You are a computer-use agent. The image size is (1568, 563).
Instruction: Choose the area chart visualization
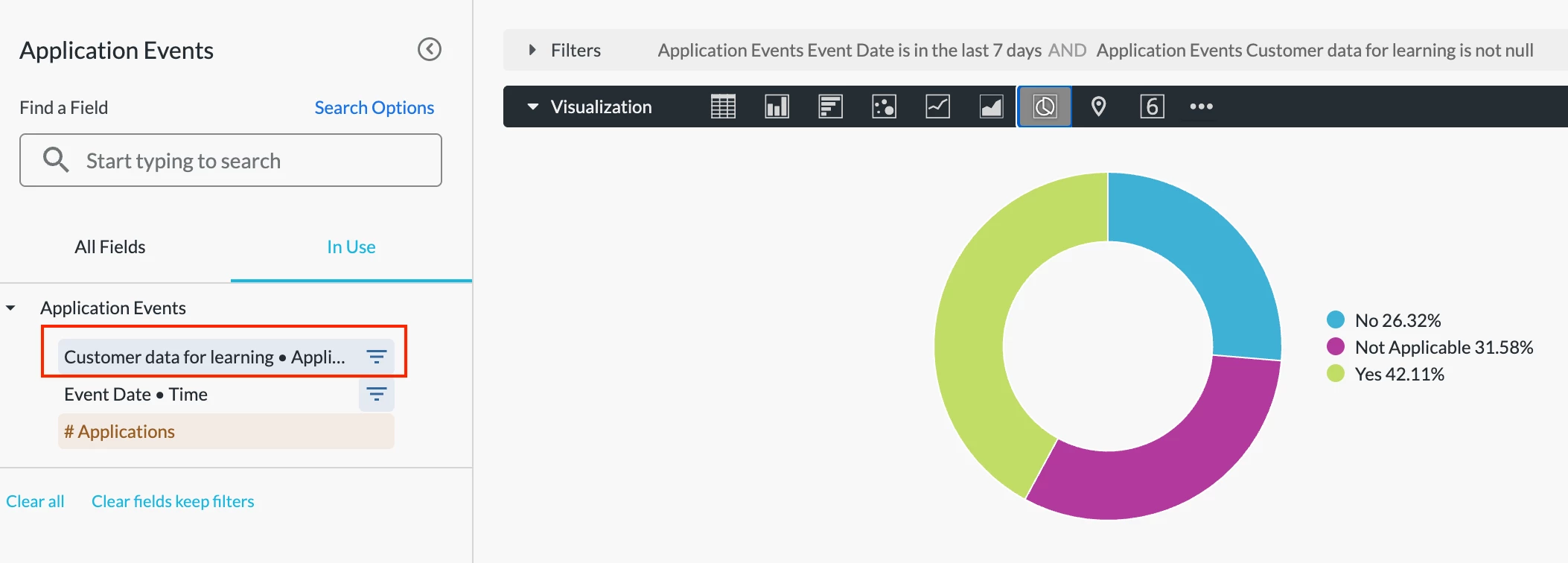[991, 106]
